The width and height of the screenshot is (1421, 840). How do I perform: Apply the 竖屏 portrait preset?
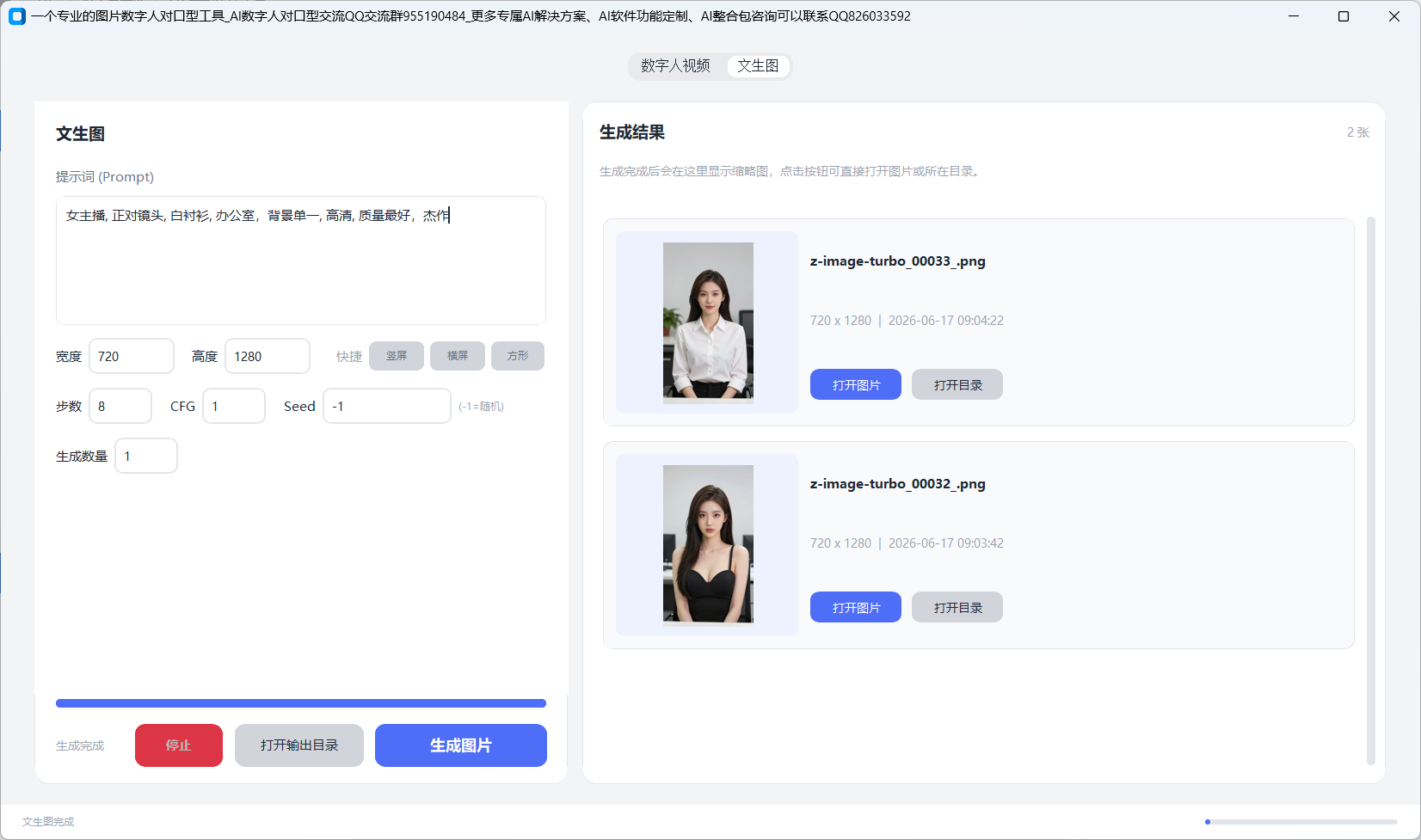[x=397, y=356]
